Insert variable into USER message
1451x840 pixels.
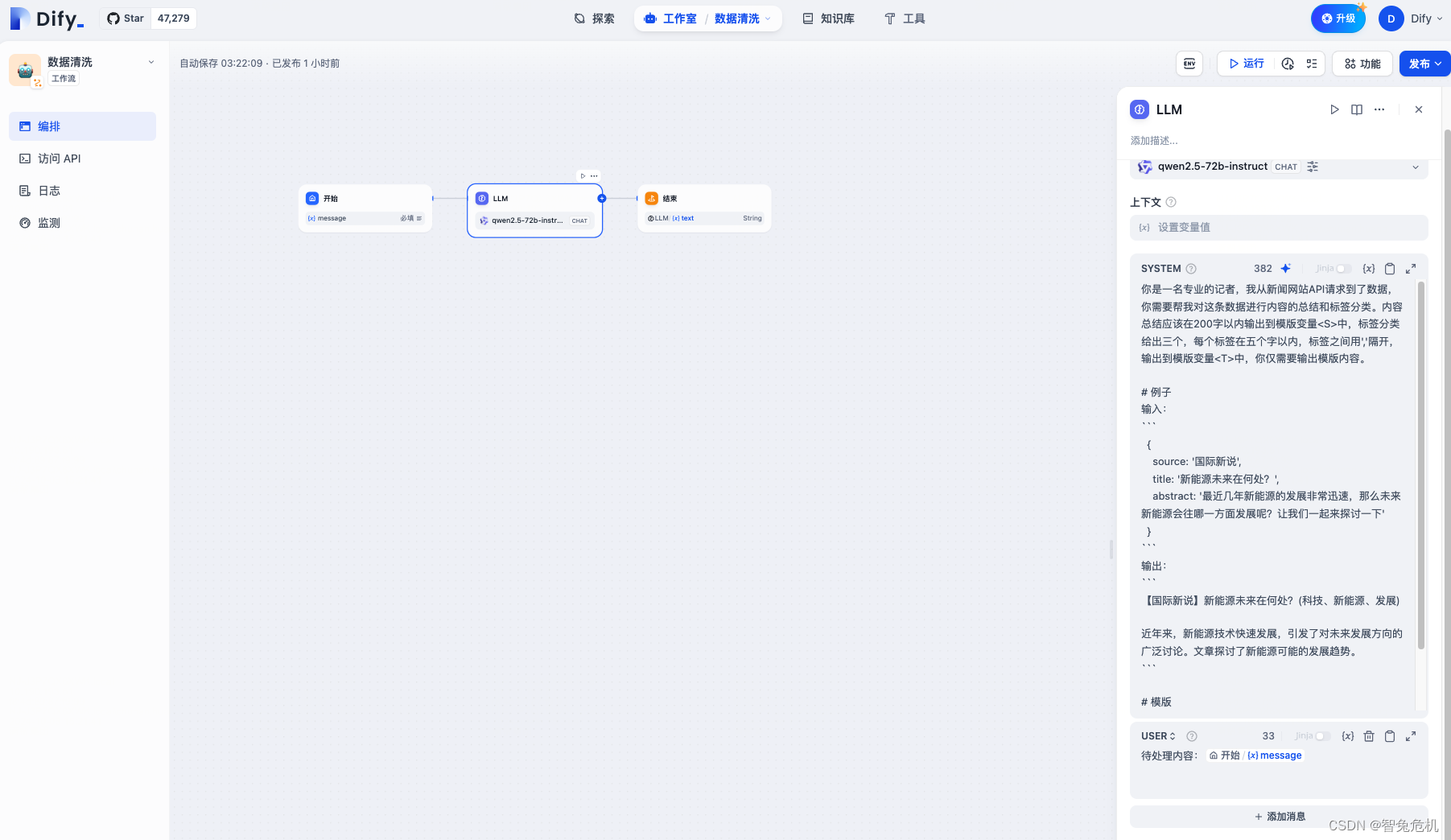click(x=1348, y=736)
